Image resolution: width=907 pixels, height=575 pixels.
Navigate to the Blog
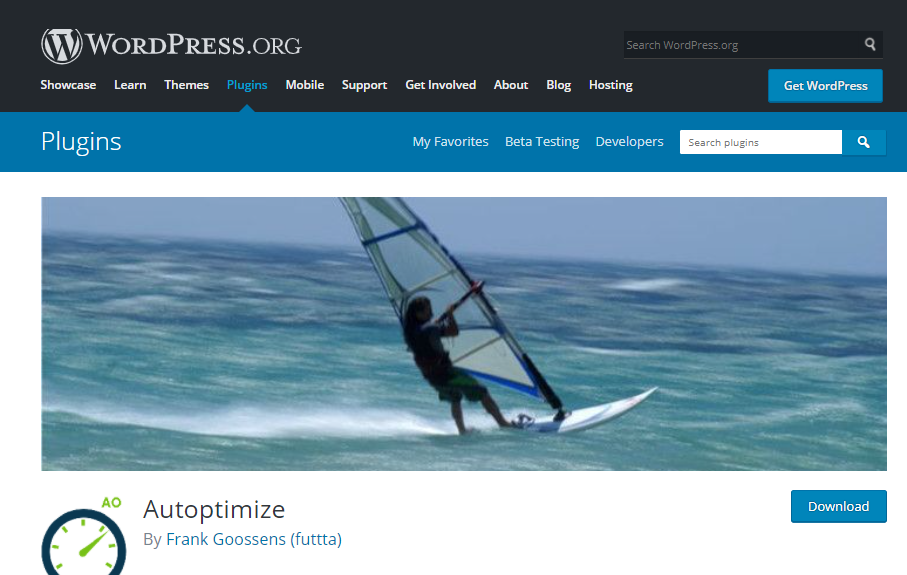pos(559,85)
